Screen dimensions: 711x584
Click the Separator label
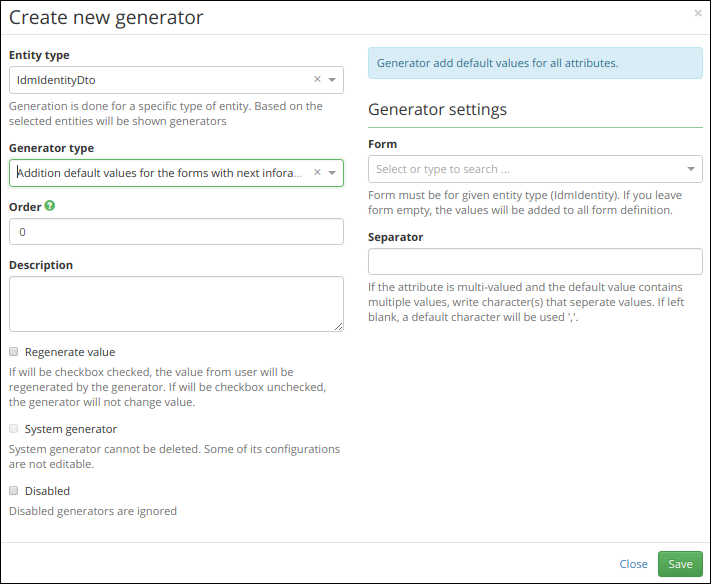tap(395, 237)
